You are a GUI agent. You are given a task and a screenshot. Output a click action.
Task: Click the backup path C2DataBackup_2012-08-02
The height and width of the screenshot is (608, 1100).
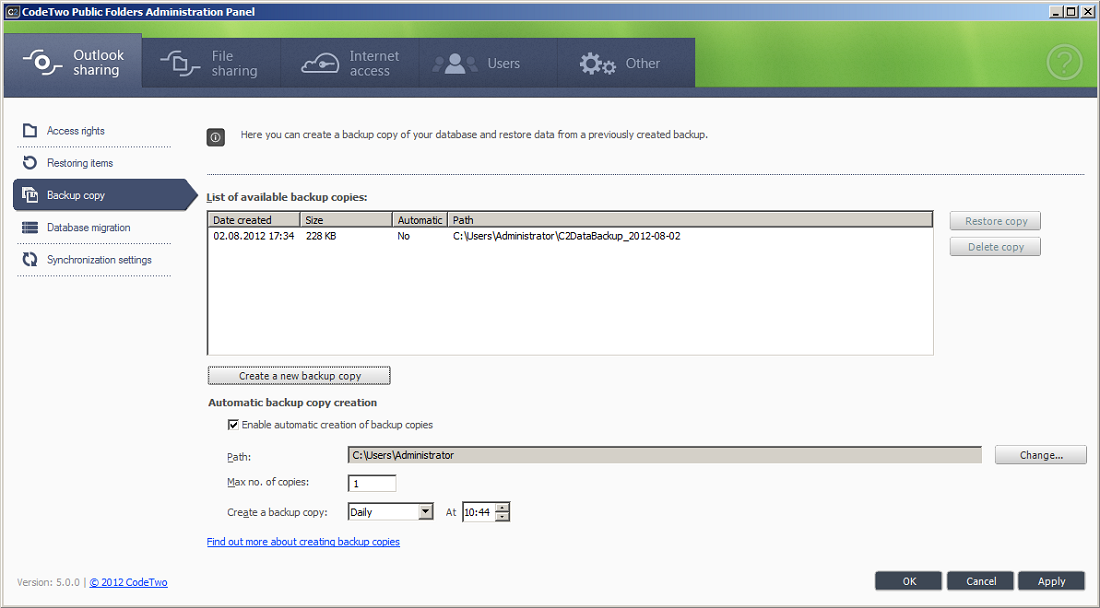[x=566, y=236]
